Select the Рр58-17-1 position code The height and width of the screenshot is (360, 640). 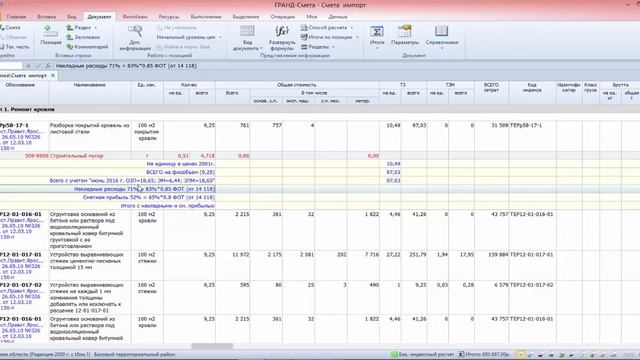click(15, 125)
